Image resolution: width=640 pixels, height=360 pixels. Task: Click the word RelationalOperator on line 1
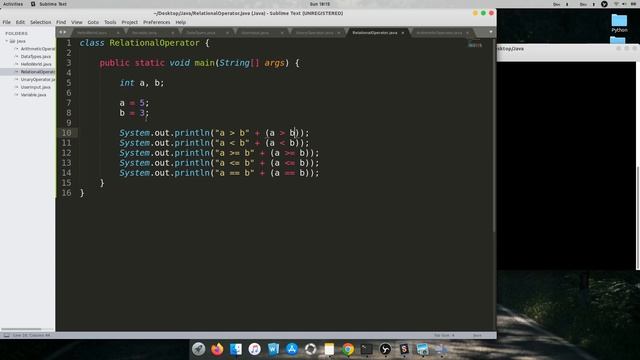pos(154,43)
